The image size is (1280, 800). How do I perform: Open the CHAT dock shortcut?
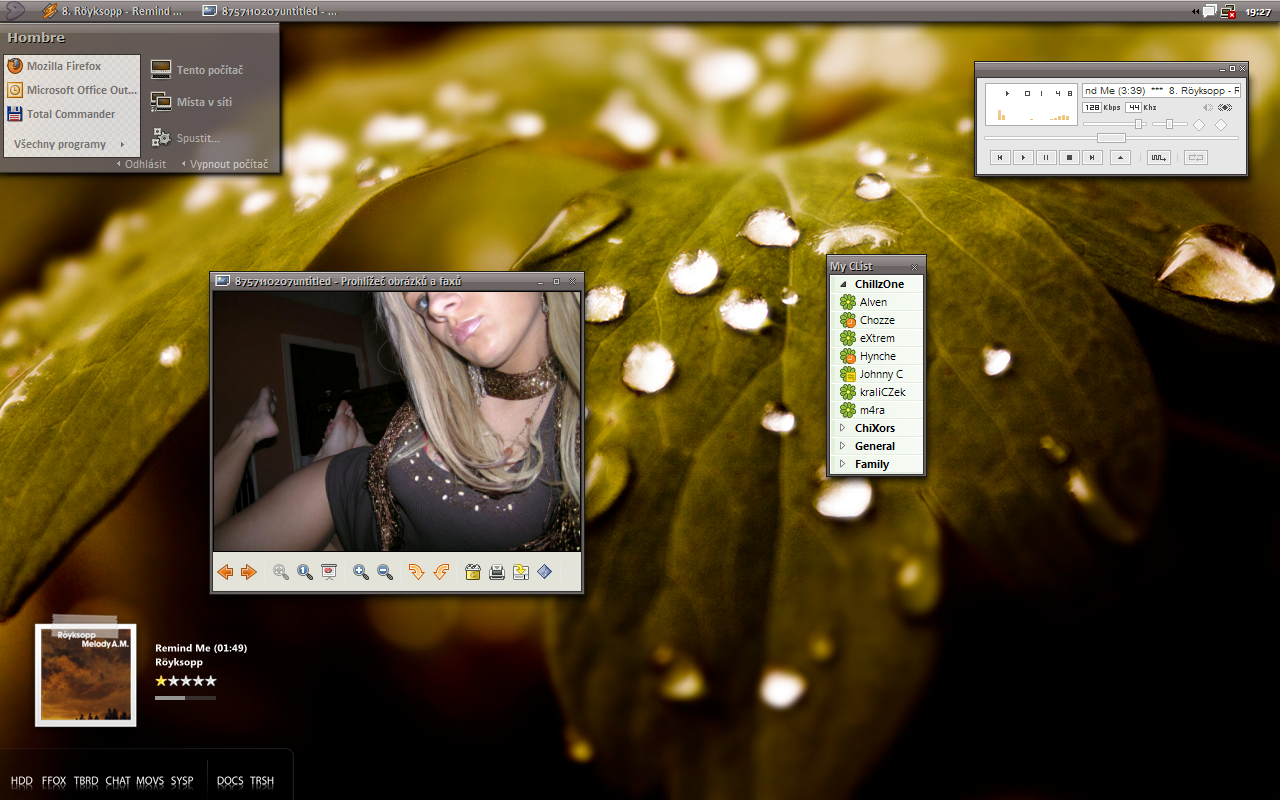[118, 781]
